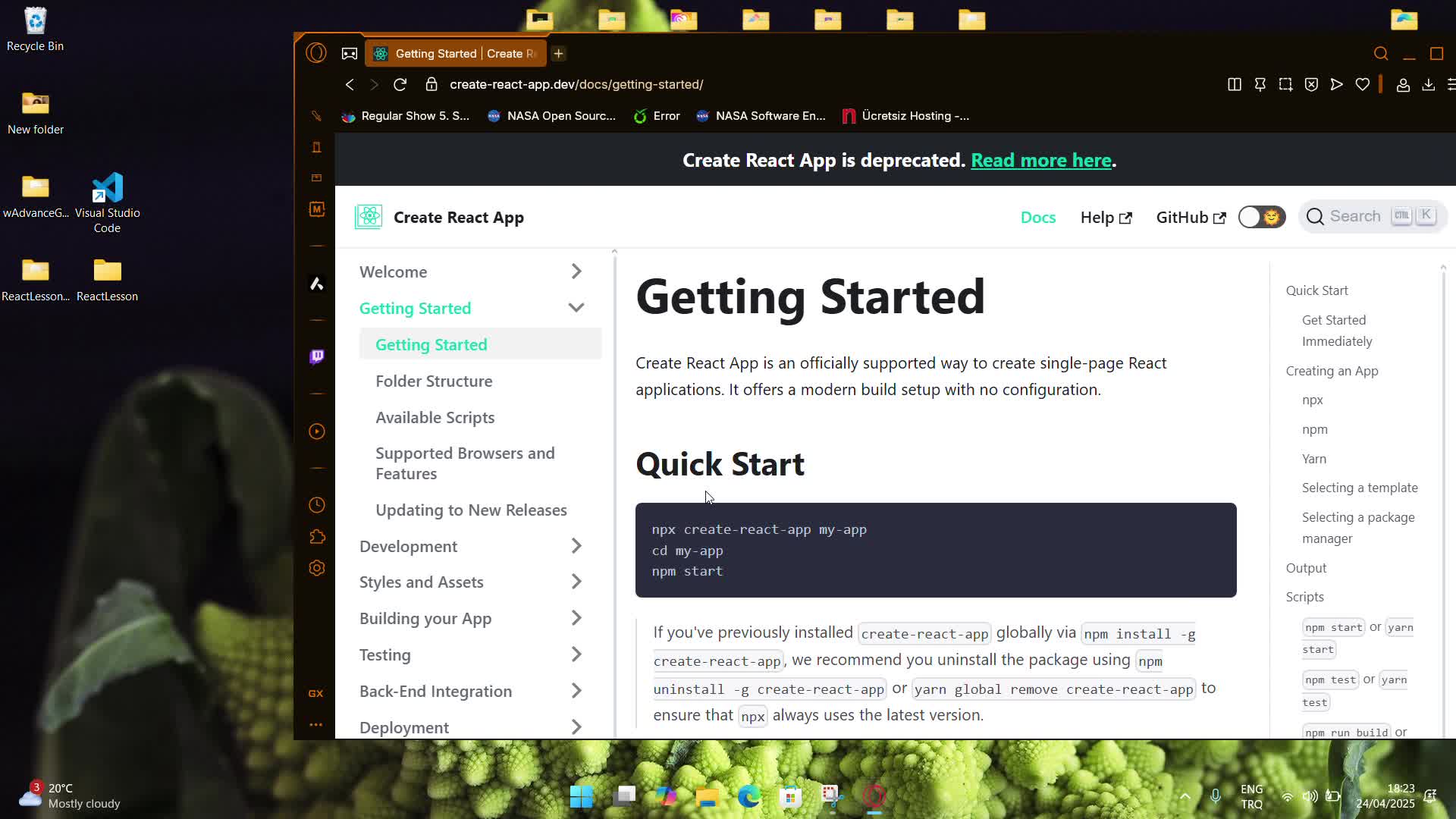Image resolution: width=1456 pixels, height=819 pixels.
Task: Open the Ücretsiz Hosting bookmark
Action: point(906,116)
